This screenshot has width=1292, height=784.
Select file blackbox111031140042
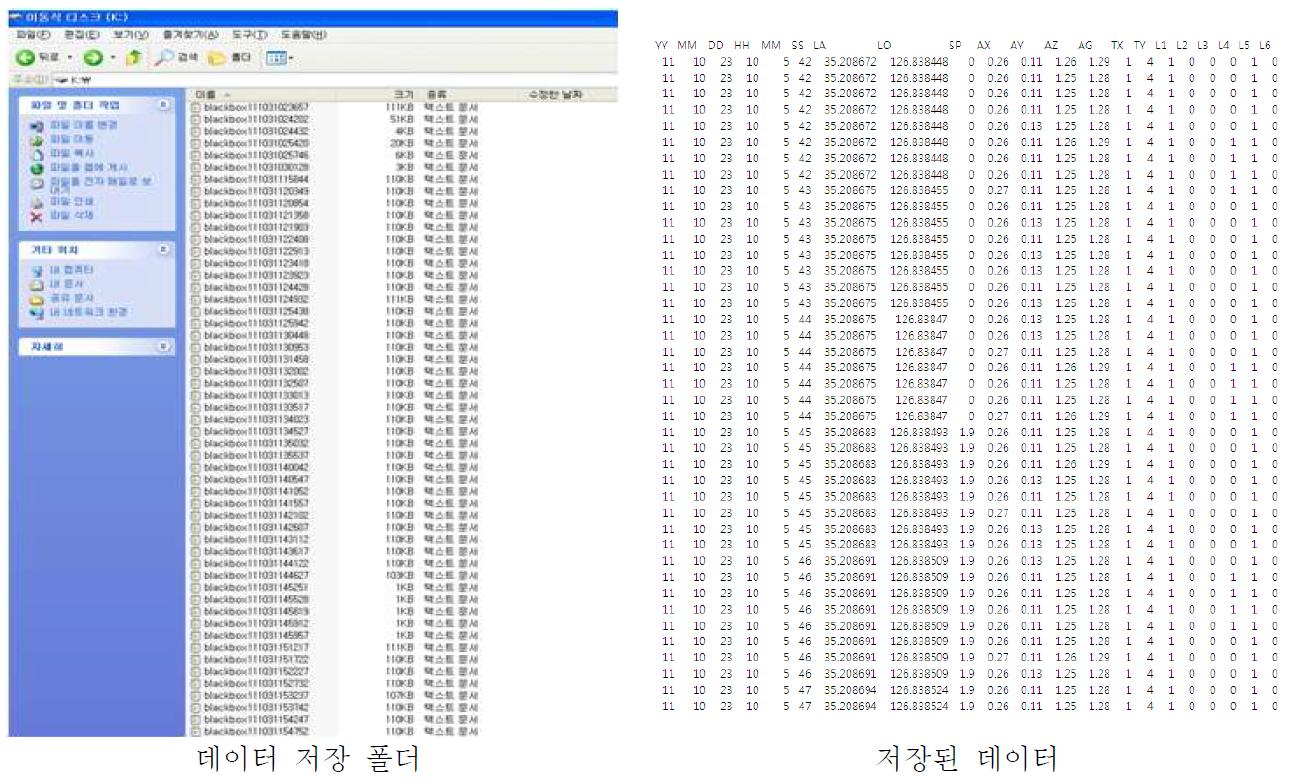(254, 467)
